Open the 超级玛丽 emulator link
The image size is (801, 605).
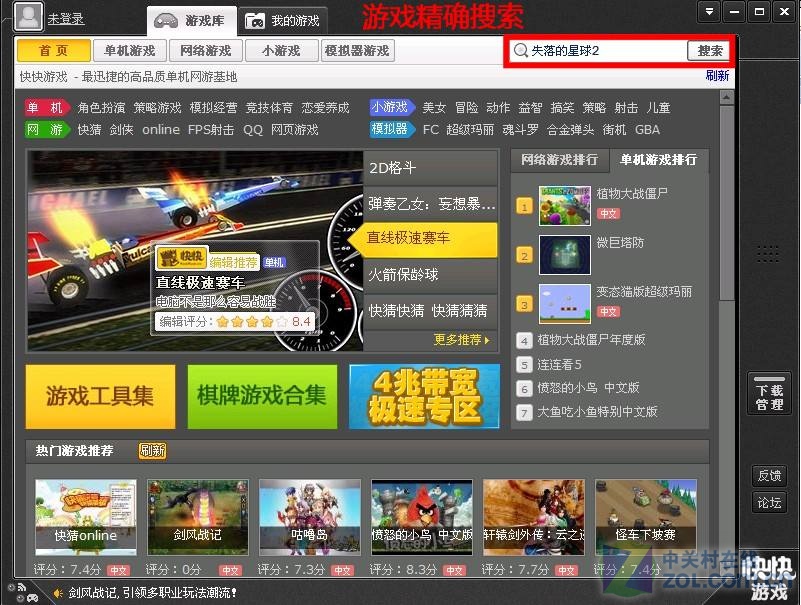coord(470,130)
